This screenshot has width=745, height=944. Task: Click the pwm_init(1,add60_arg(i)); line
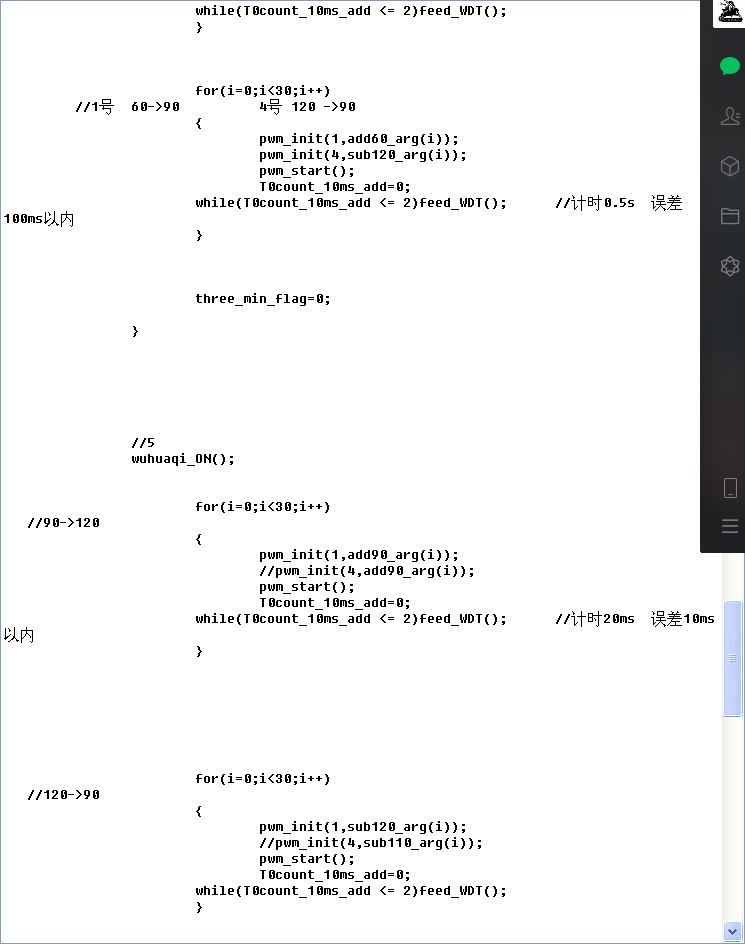click(x=359, y=139)
